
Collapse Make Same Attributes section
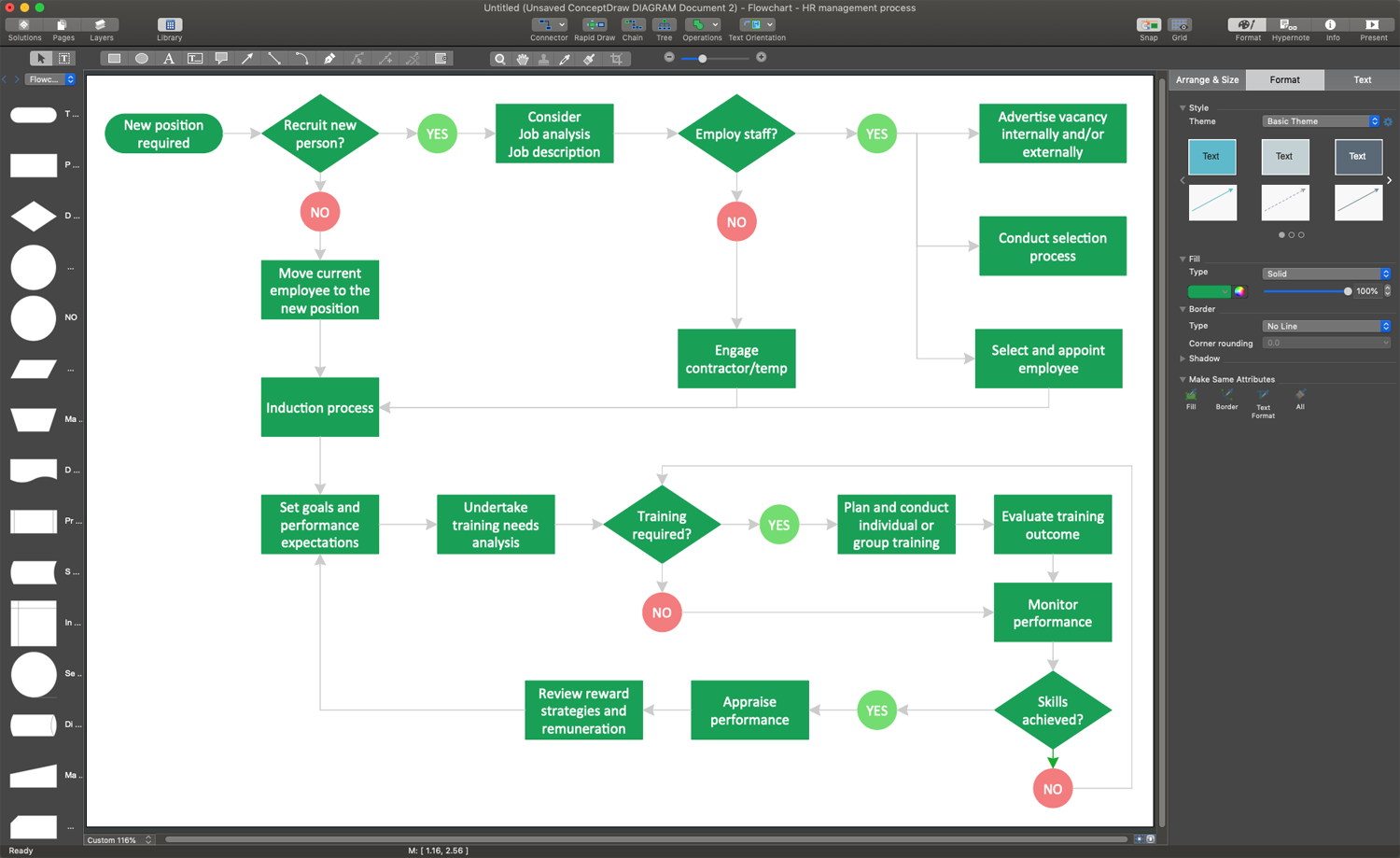(x=1183, y=380)
